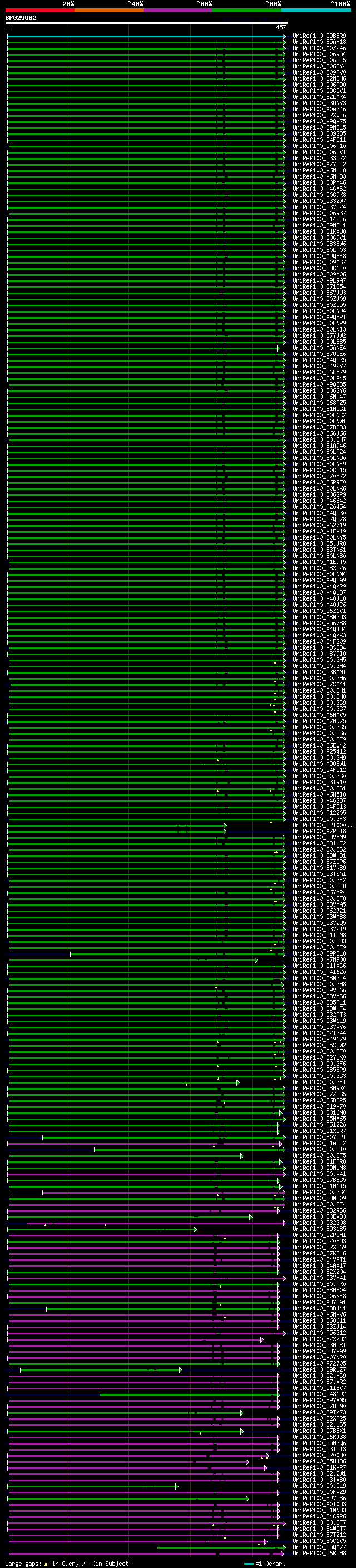
Task: Open the UniRef100_P62721 entry
Action: point(319,911)
